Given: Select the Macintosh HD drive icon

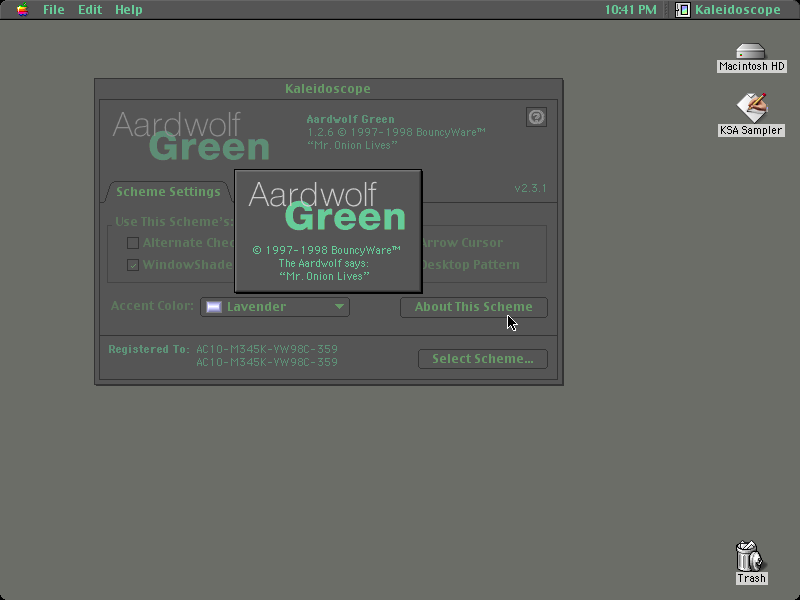Looking at the screenshot, I should (751, 52).
